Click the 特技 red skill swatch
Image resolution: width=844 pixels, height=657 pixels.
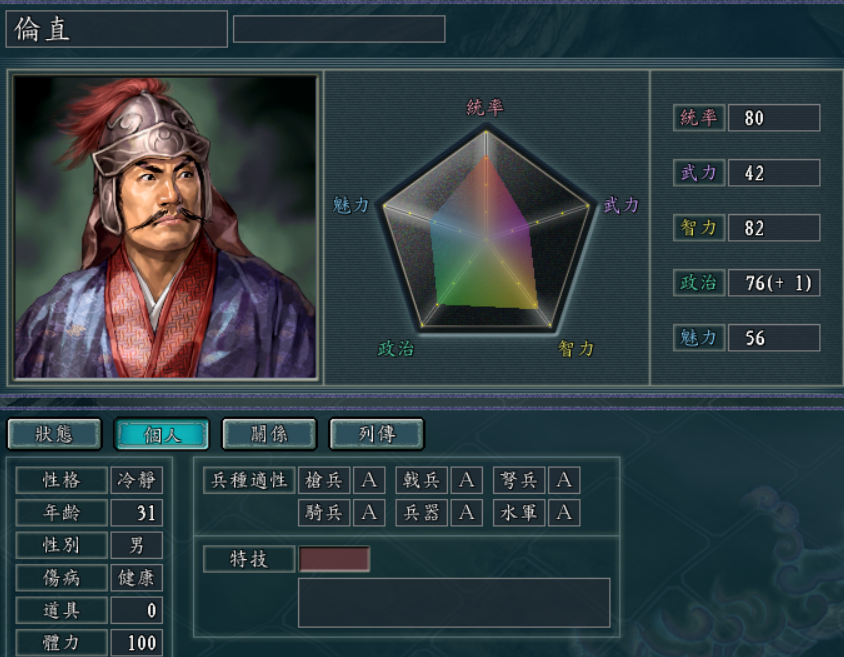click(334, 559)
